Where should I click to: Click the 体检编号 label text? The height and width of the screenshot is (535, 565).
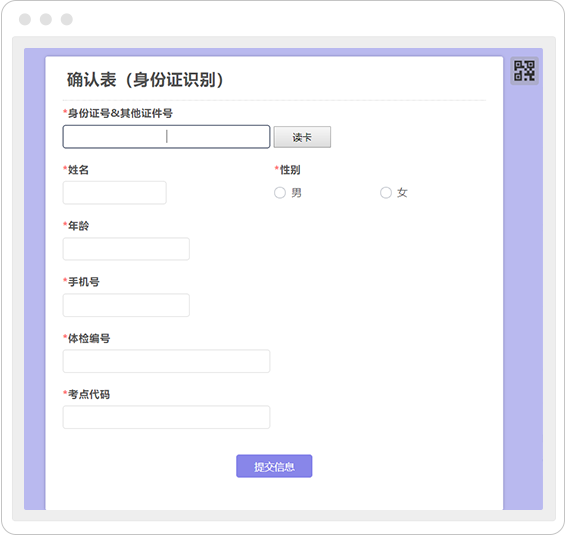(89, 338)
